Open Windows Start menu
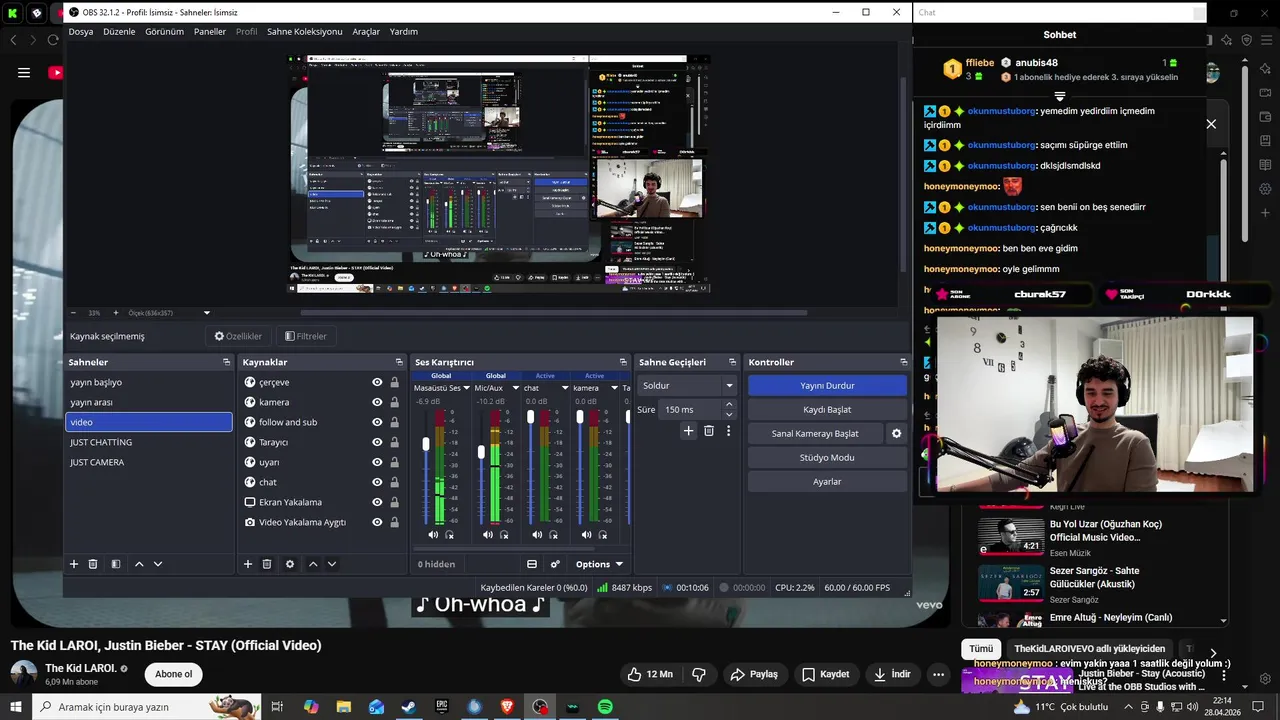1280x720 pixels. [x=16, y=707]
